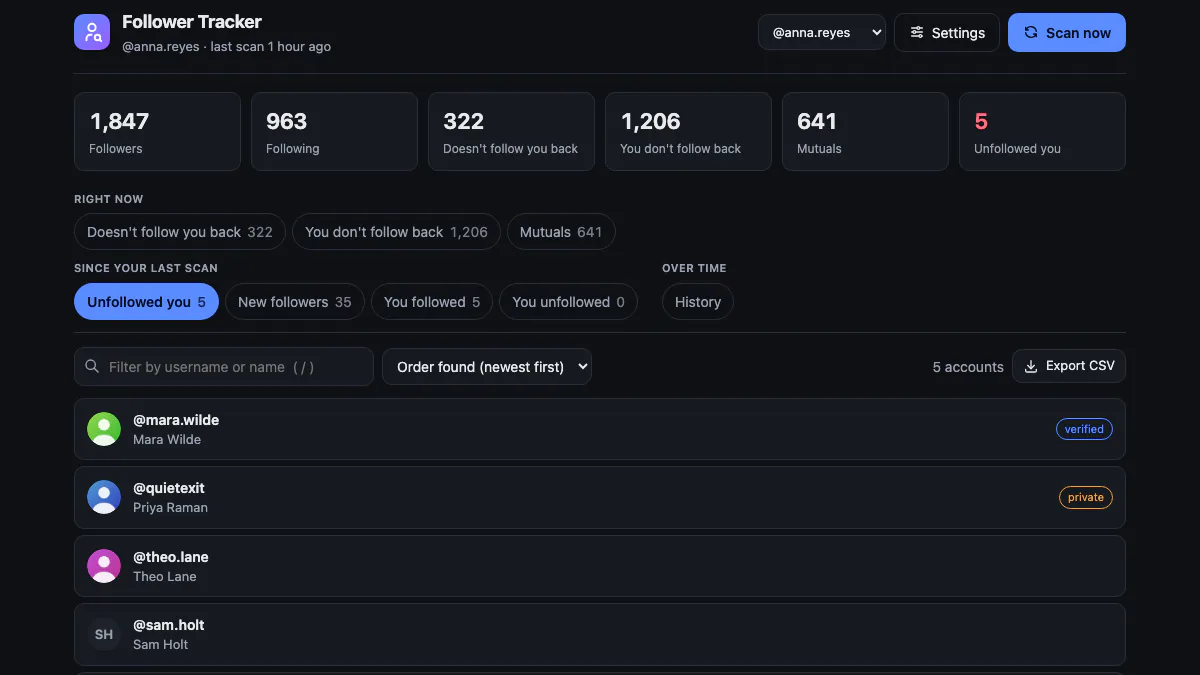Open the History view

pos(698,302)
